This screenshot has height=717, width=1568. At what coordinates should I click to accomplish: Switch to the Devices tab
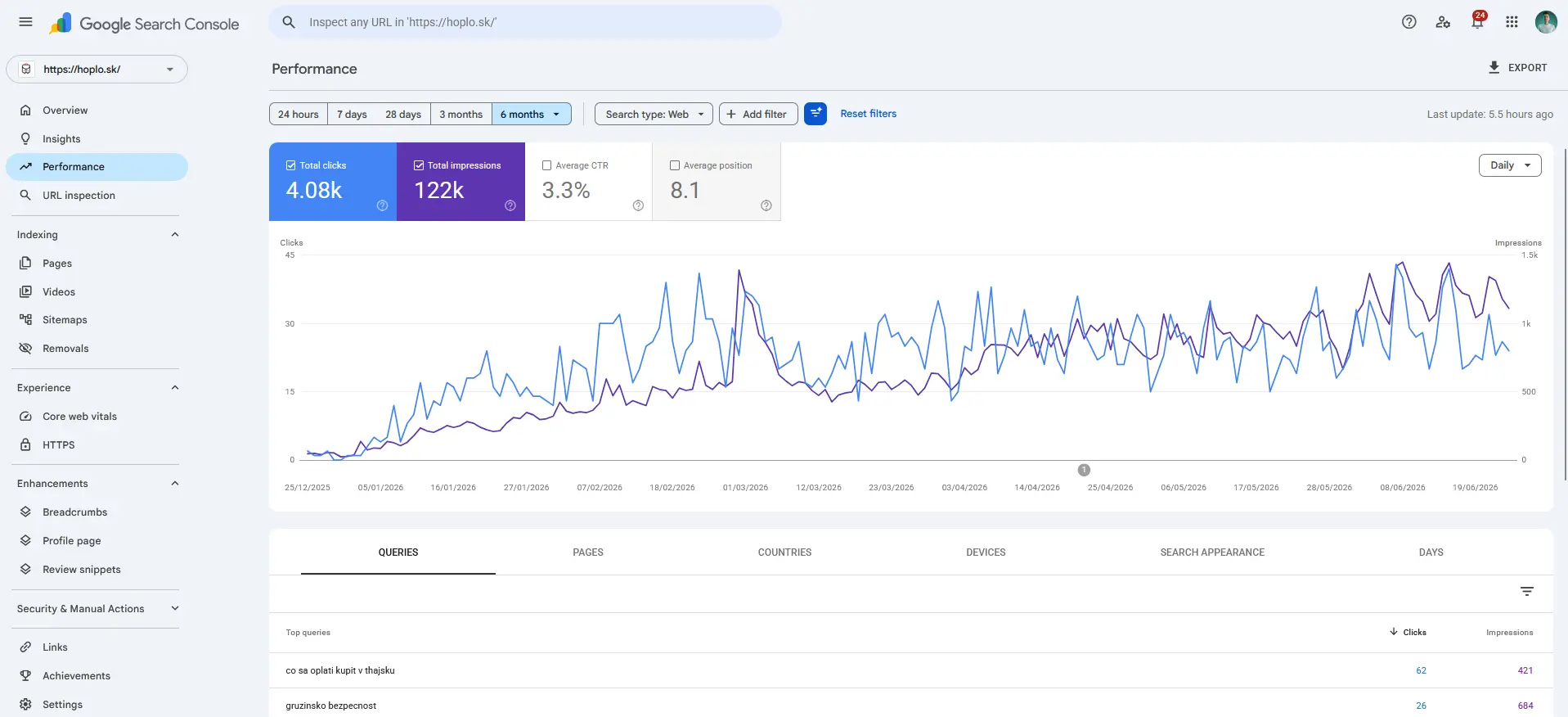click(986, 552)
